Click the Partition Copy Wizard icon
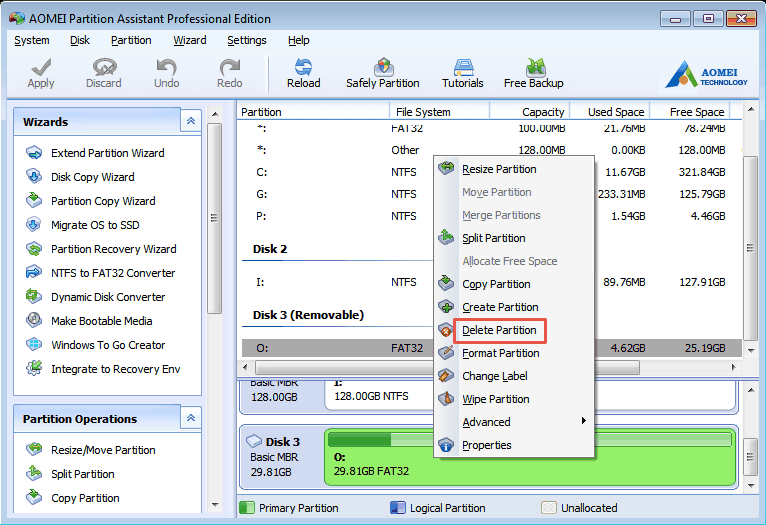 [34, 200]
